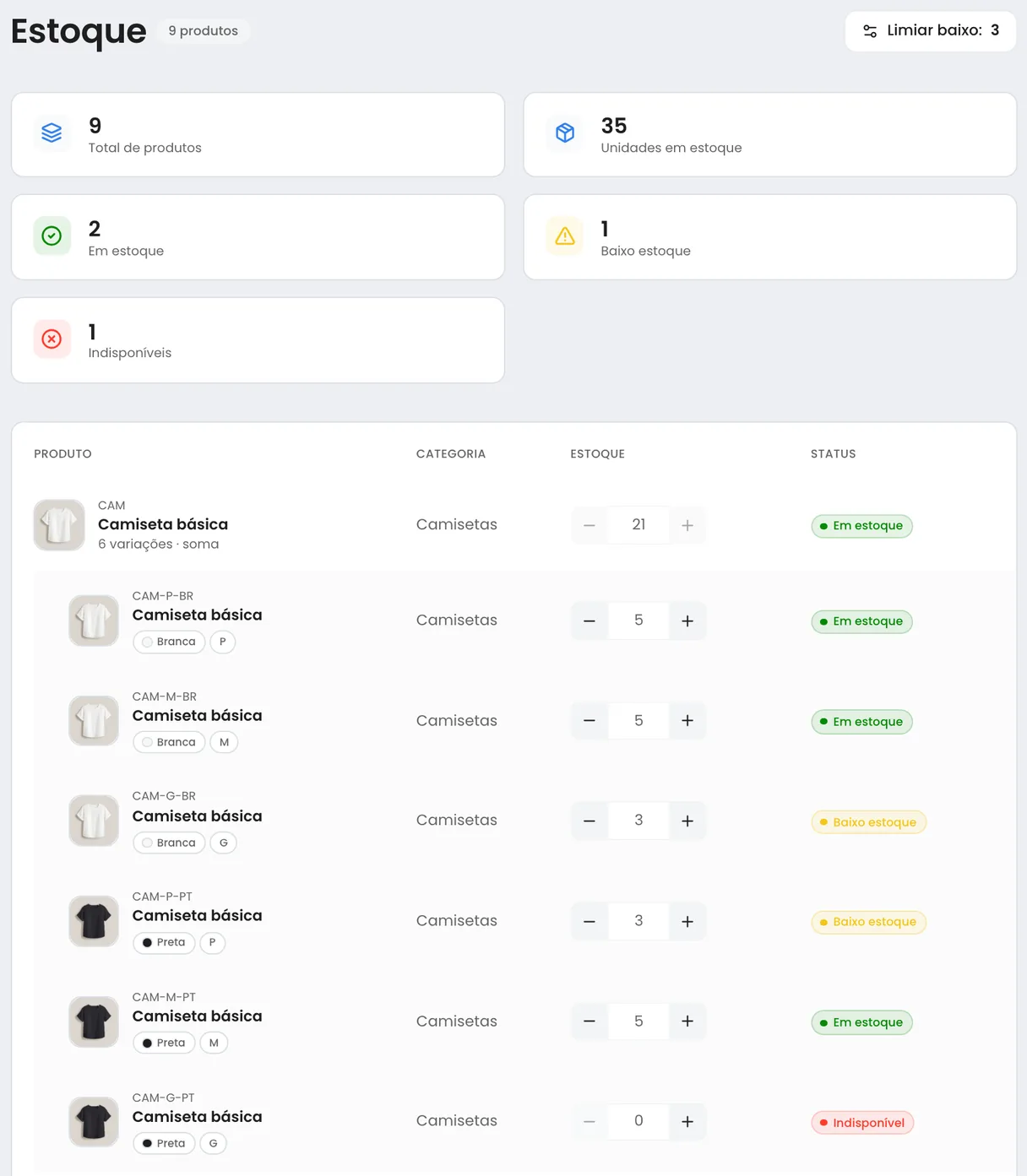Increase stock for CAM-M-PT variant

coord(687,1022)
